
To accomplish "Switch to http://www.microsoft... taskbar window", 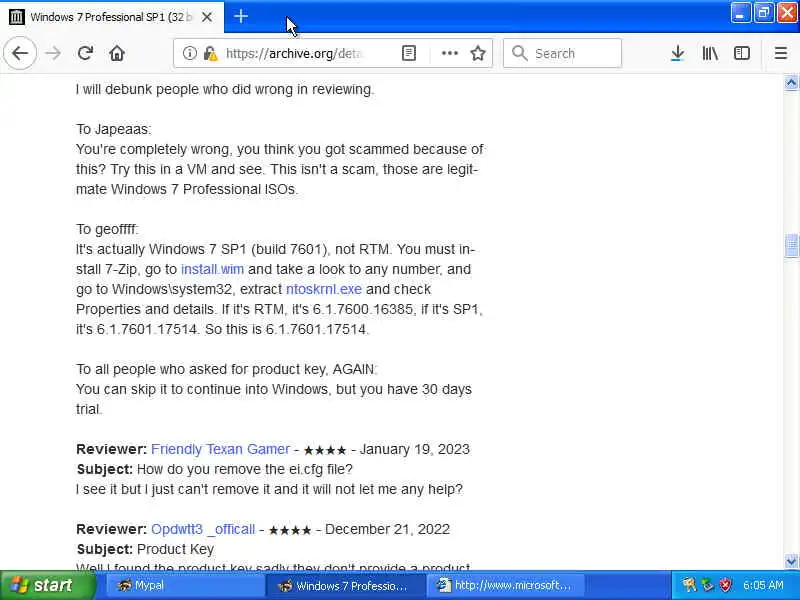I will [x=506, y=586].
